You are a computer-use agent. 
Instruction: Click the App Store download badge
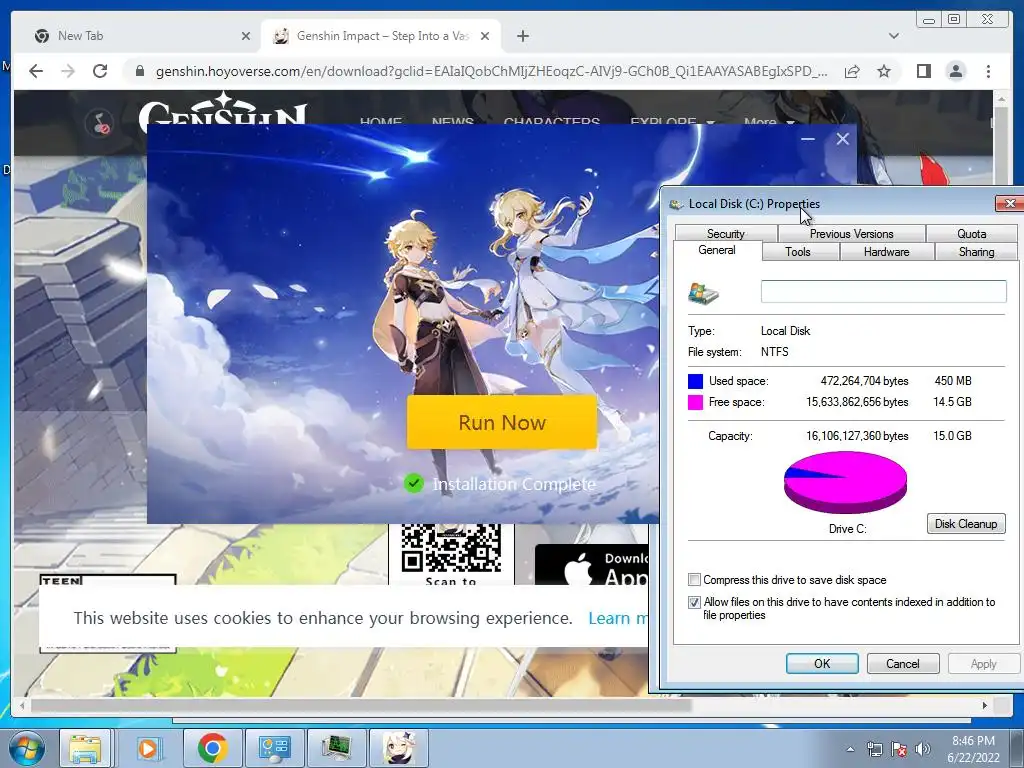pos(592,566)
